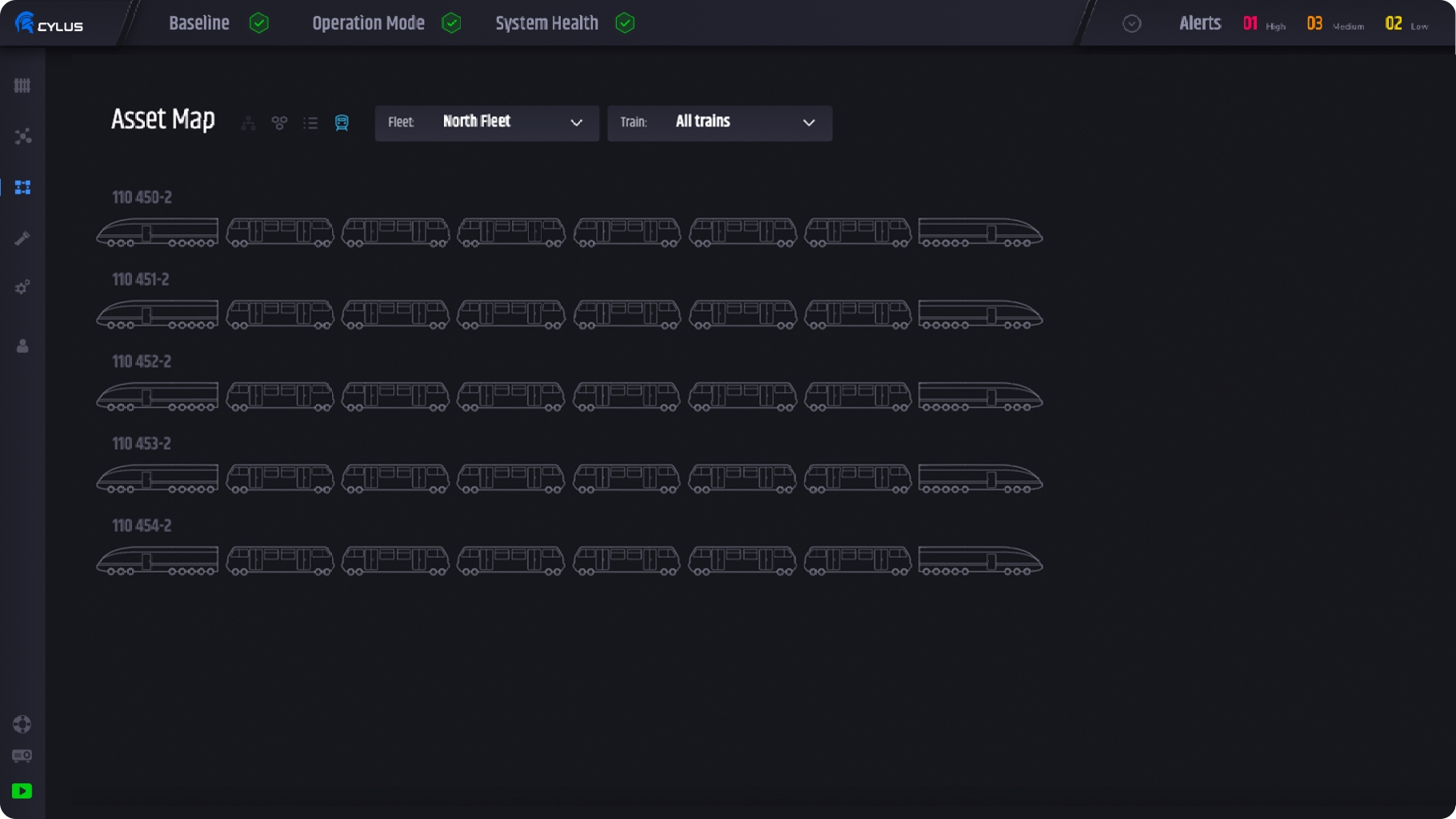Click the projector icon in sidebar
The image size is (1456, 819).
(22, 756)
